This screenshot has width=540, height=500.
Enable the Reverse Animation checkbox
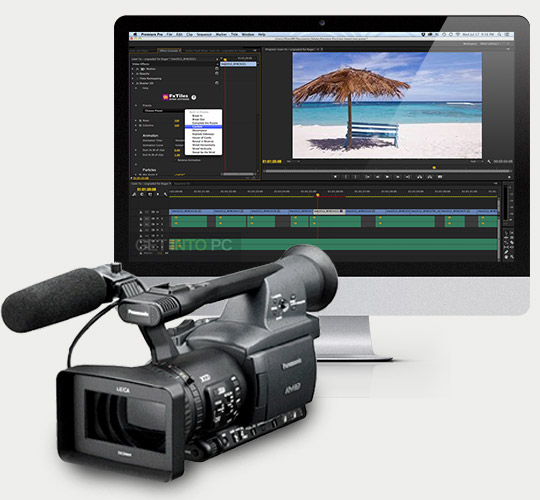pyautogui.click(x=176, y=160)
